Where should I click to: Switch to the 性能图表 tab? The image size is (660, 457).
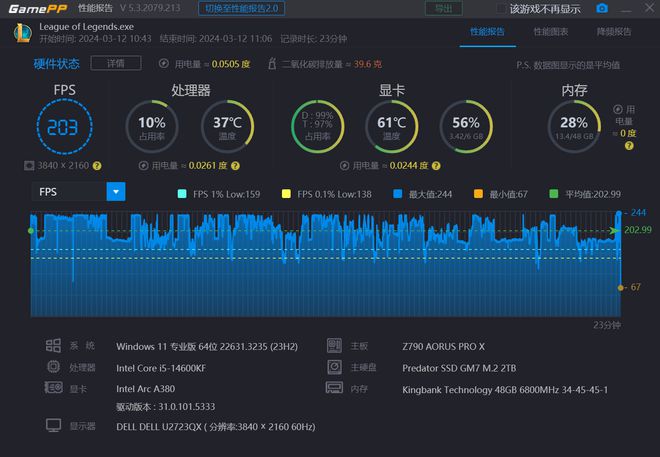pyautogui.click(x=551, y=32)
